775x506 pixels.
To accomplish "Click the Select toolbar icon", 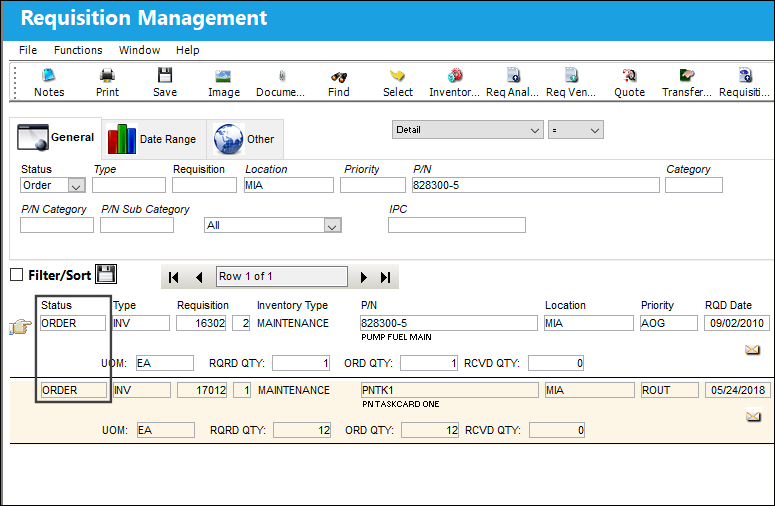I will (397, 76).
